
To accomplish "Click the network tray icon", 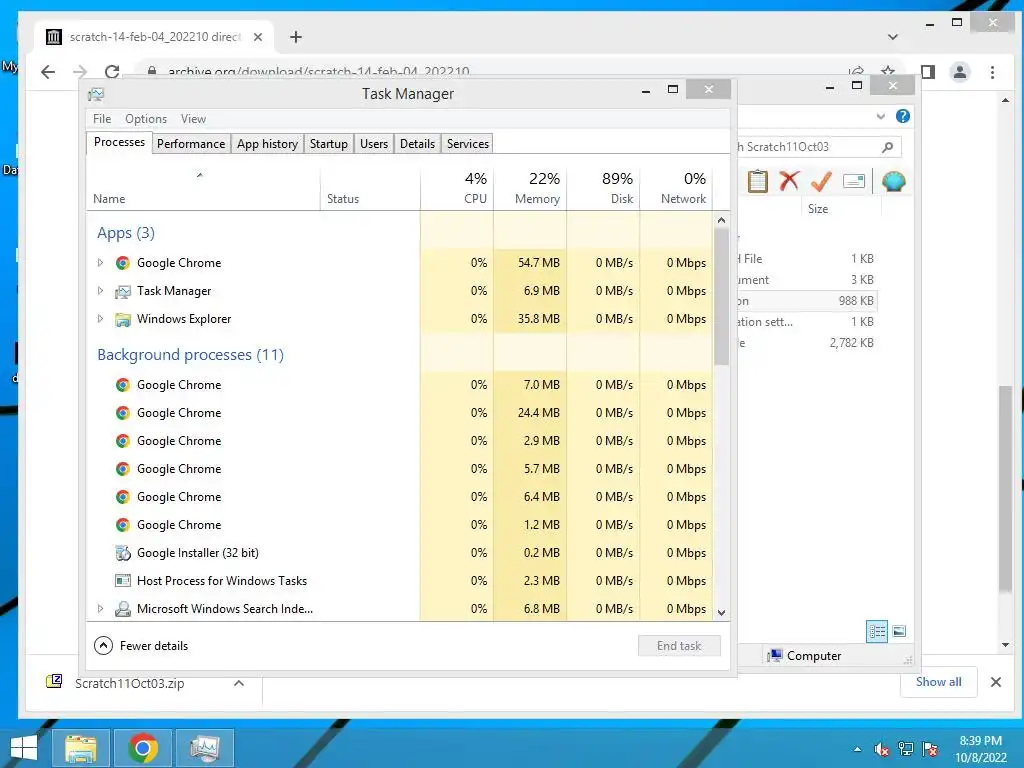I will [906, 749].
